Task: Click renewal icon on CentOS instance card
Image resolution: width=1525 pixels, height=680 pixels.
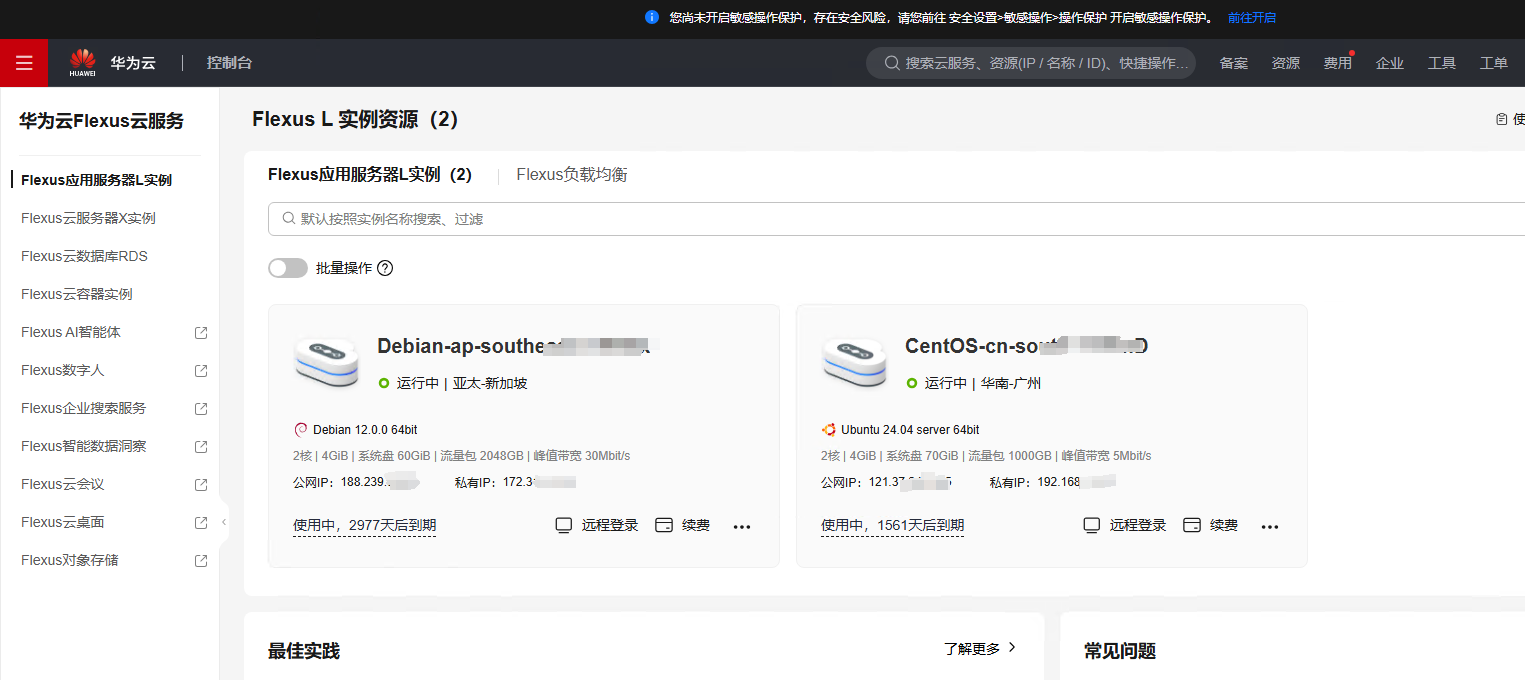Action: pos(1192,525)
